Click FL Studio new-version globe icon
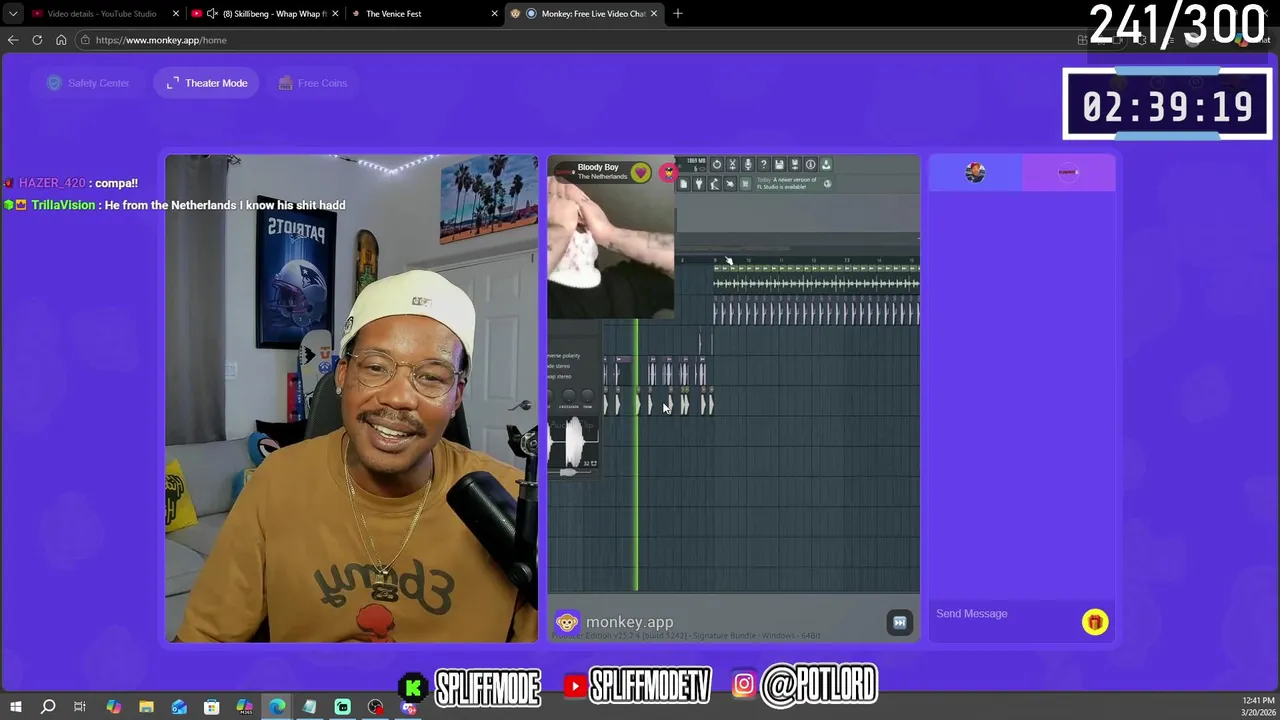 (827, 184)
